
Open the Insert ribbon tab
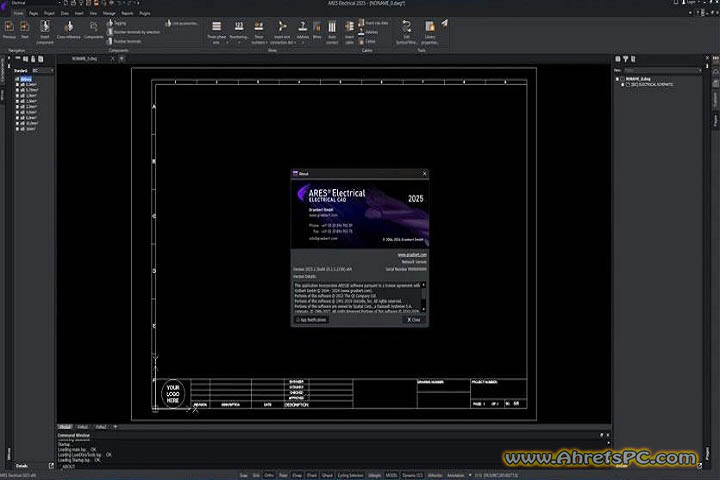pos(79,13)
